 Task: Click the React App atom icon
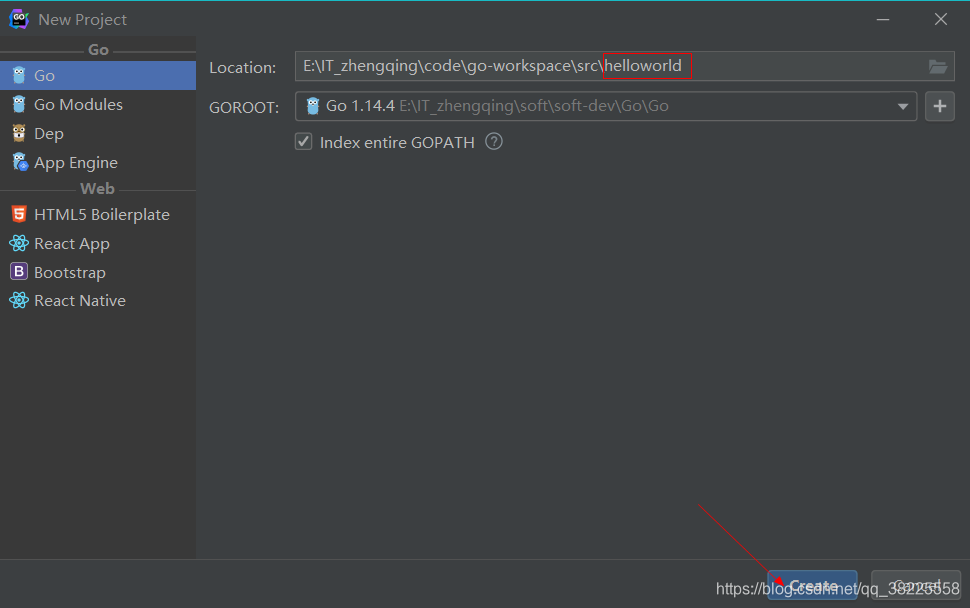19,243
